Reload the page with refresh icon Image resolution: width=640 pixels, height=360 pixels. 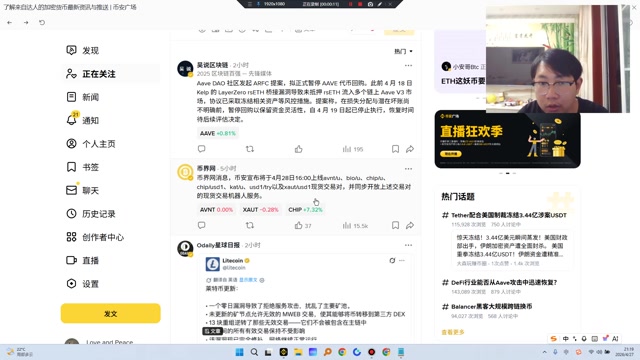coord(42,22)
